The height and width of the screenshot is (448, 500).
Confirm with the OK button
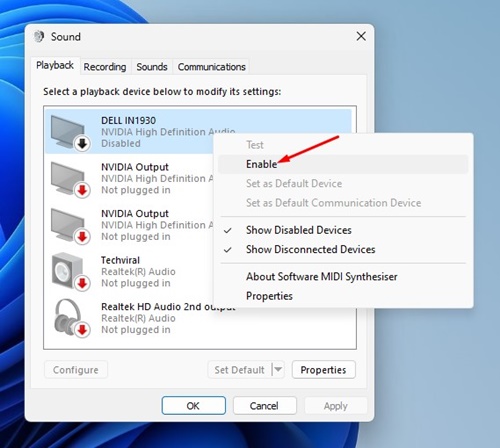[193, 406]
